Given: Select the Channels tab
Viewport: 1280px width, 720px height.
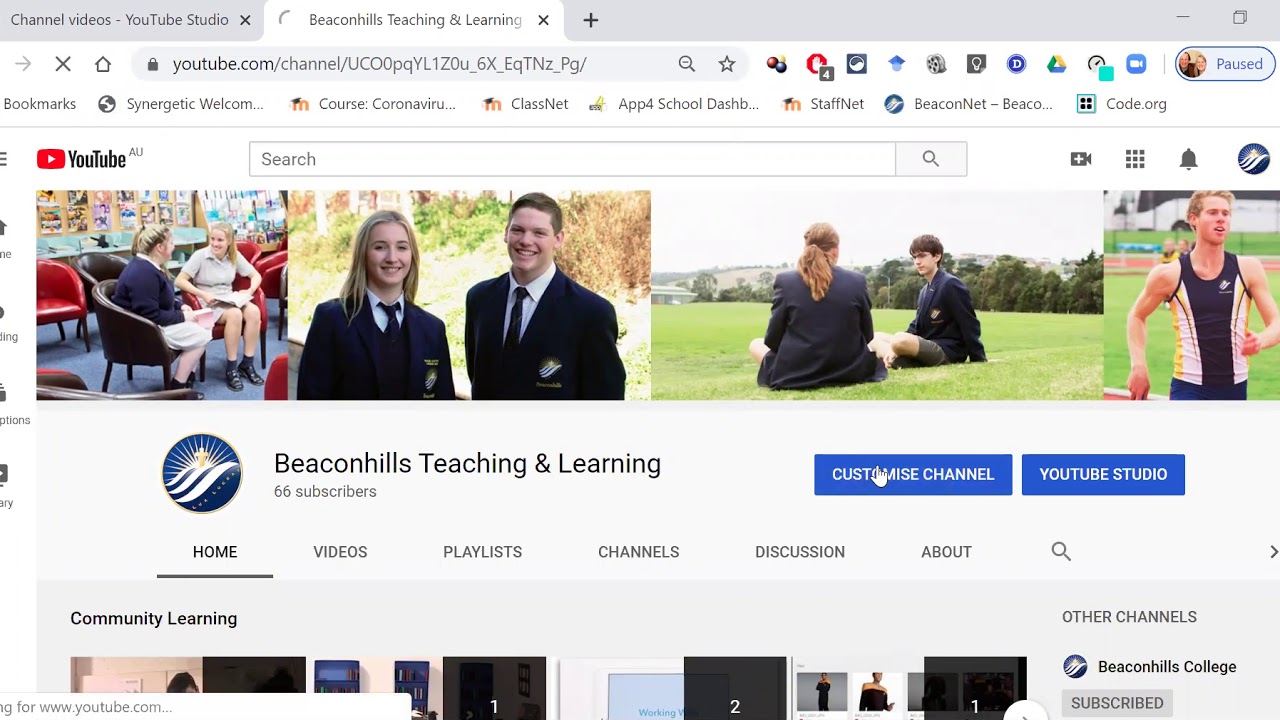Looking at the screenshot, I should click(638, 552).
